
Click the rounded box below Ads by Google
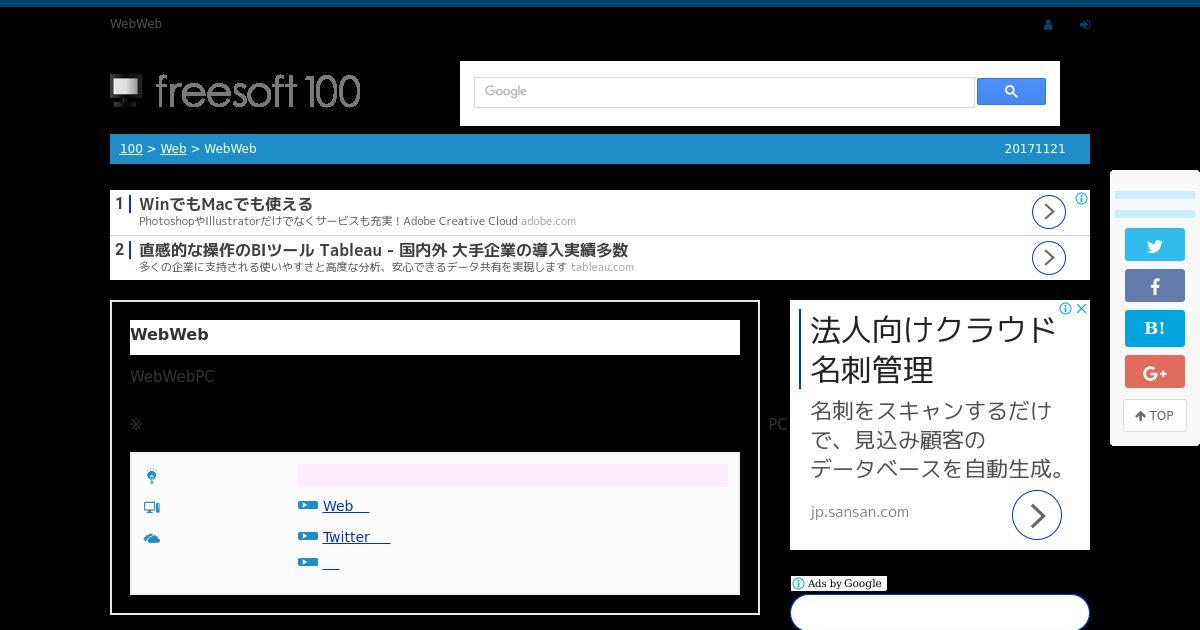pyautogui.click(x=940, y=612)
